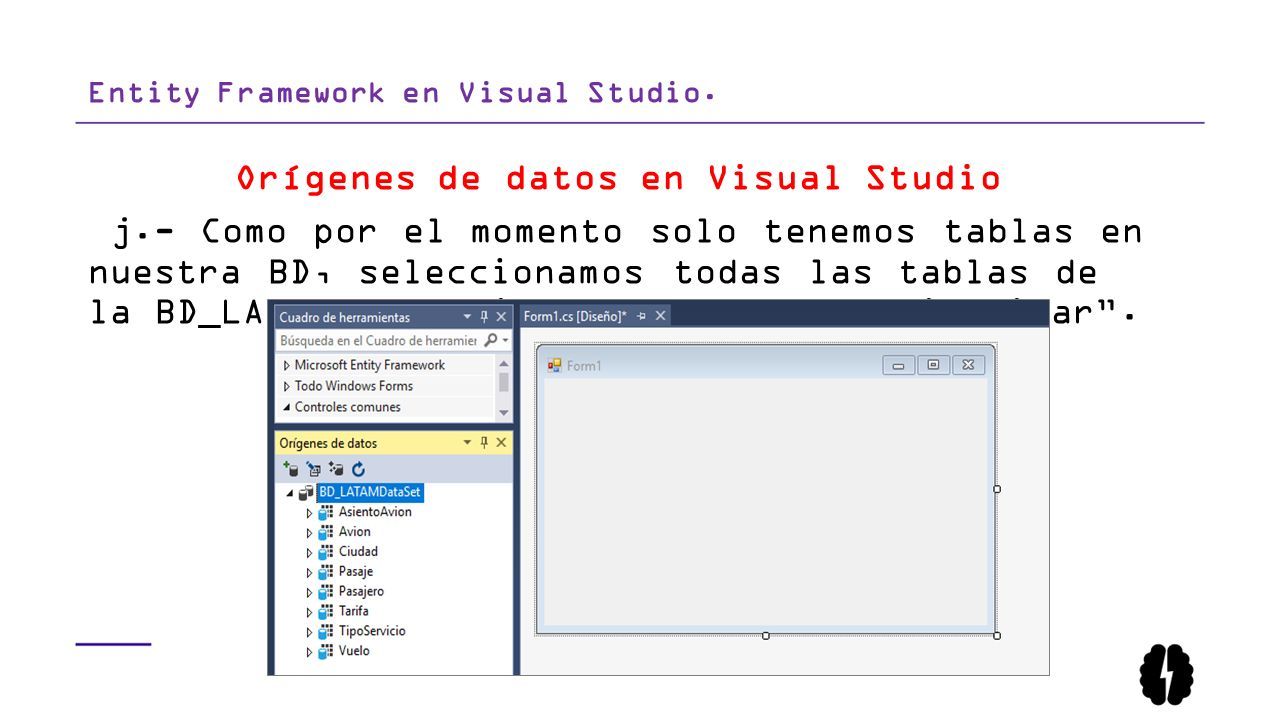The height and width of the screenshot is (720, 1280).
Task: Open Orígenes de datos window options dropdown
Action: coord(467,442)
